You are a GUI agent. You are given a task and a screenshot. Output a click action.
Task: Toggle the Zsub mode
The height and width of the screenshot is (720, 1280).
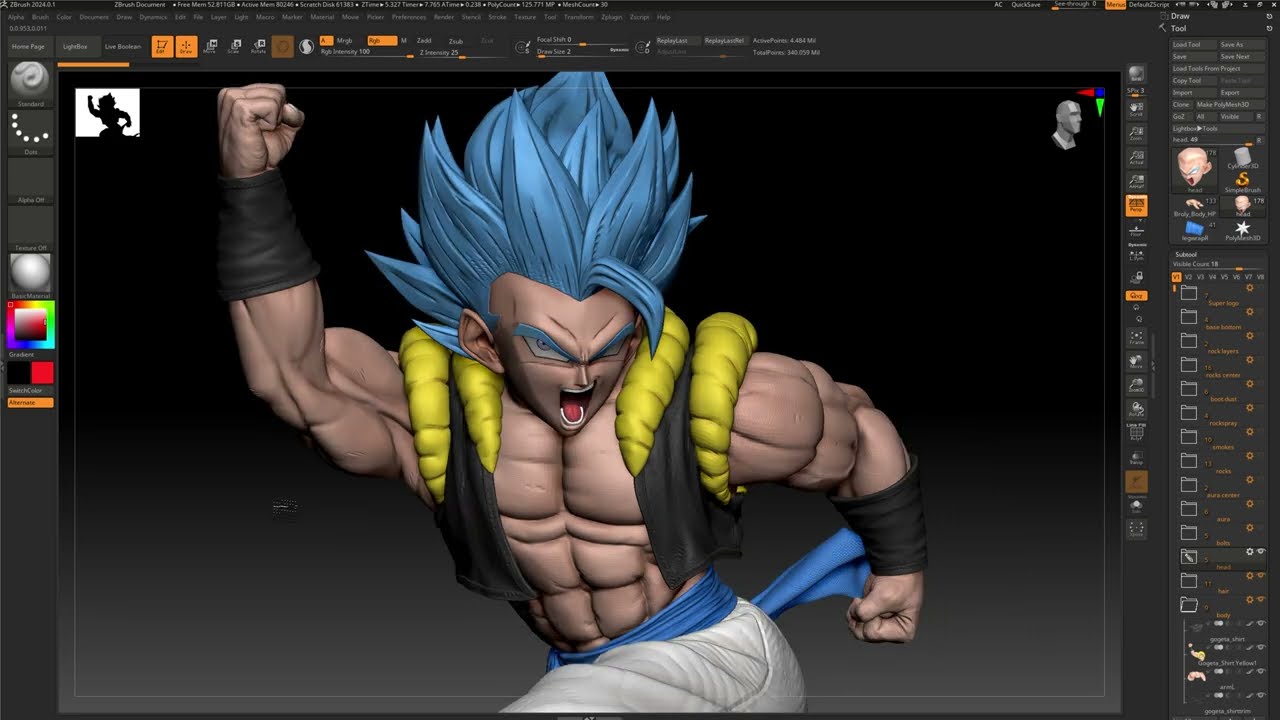pyautogui.click(x=456, y=41)
